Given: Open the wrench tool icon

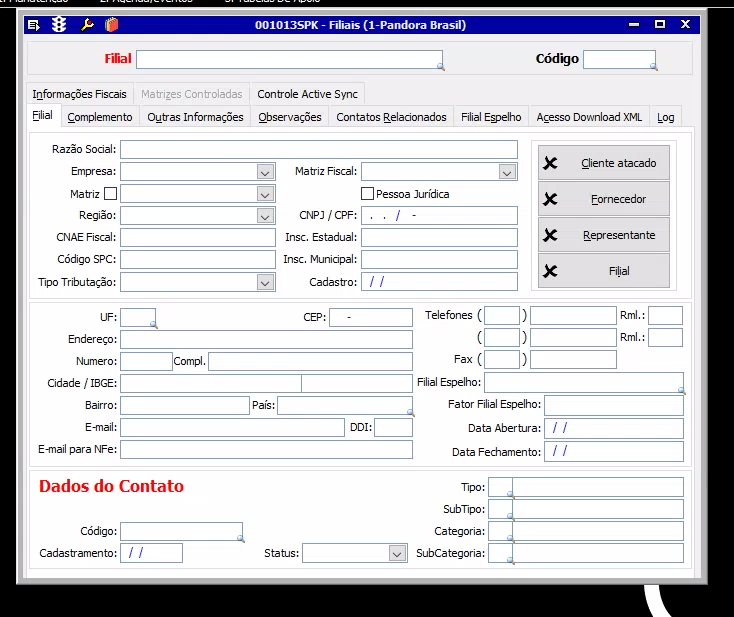Looking at the screenshot, I should coord(87,24).
